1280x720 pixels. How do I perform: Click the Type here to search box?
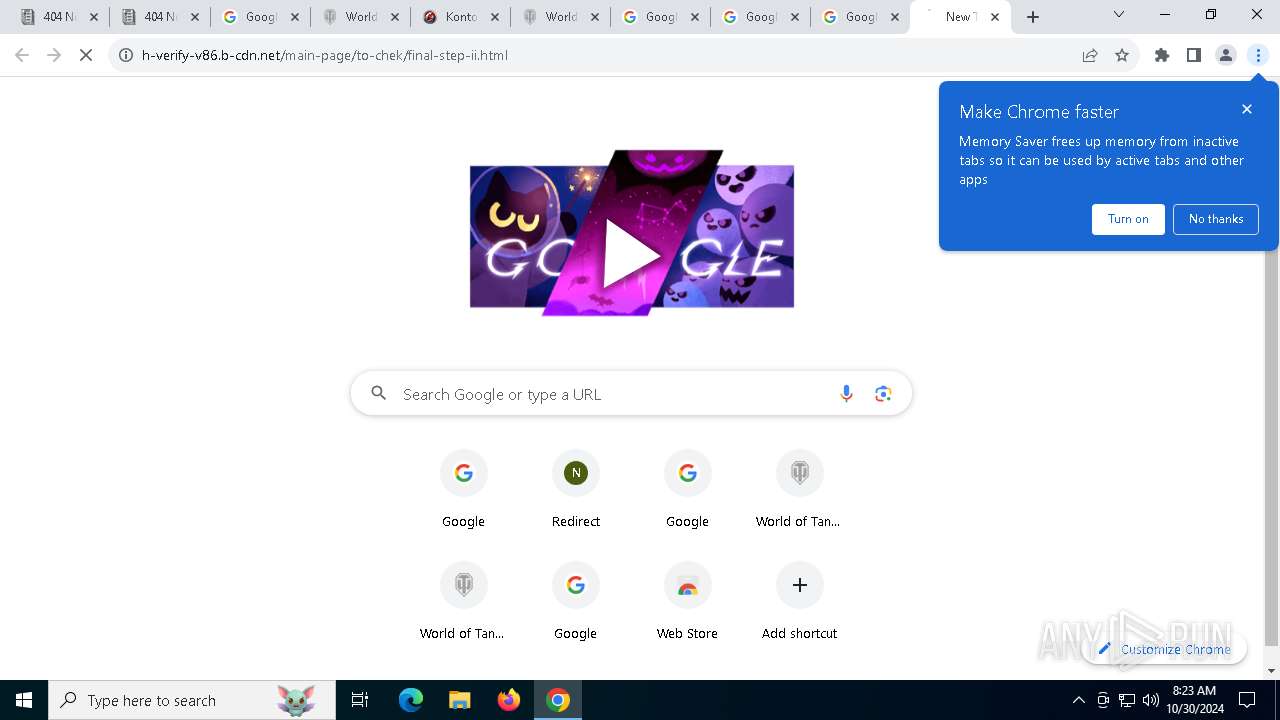pyautogui.click(x=192, y=700)
